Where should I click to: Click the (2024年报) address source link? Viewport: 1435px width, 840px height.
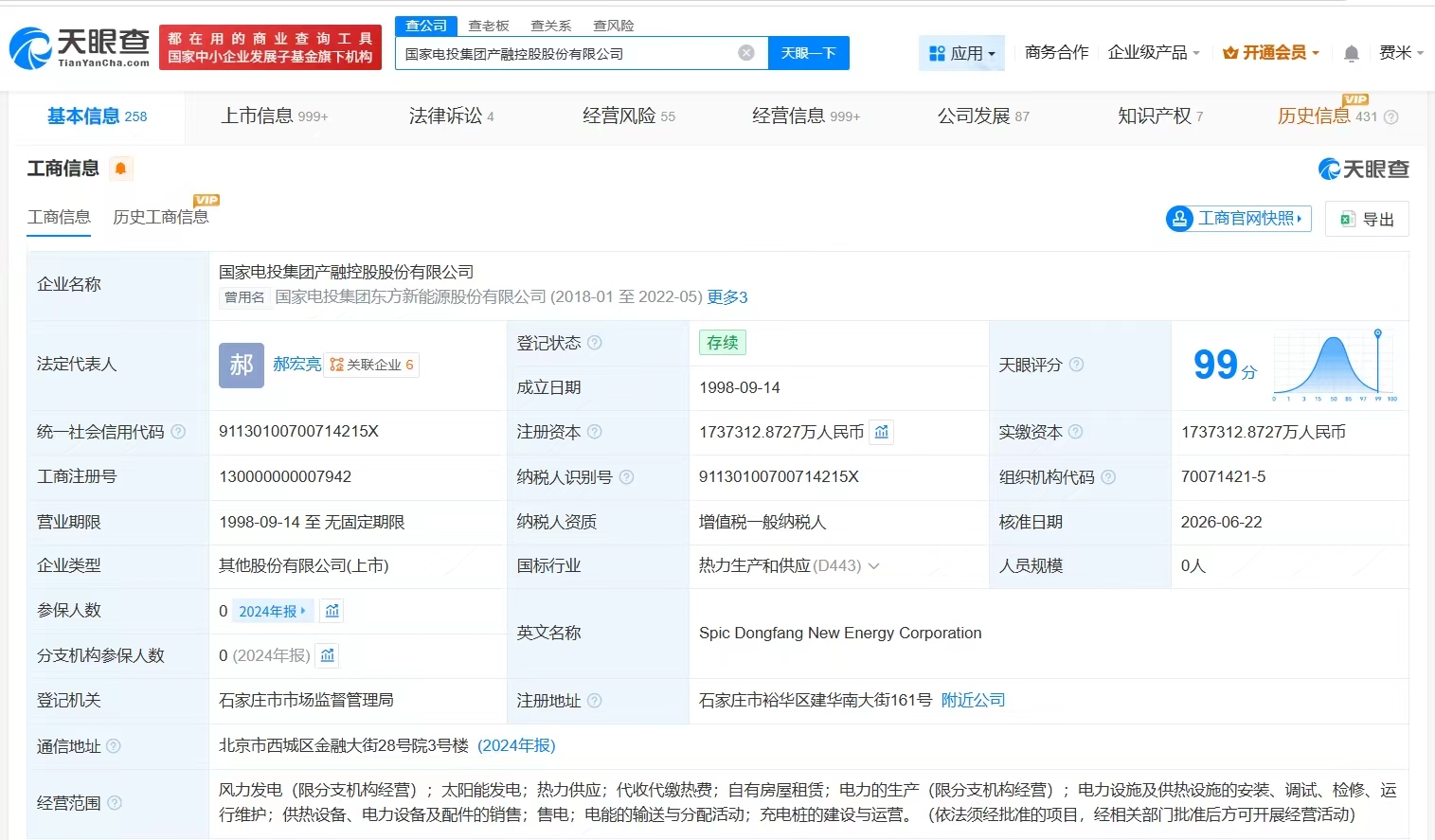tap(516, 746)
